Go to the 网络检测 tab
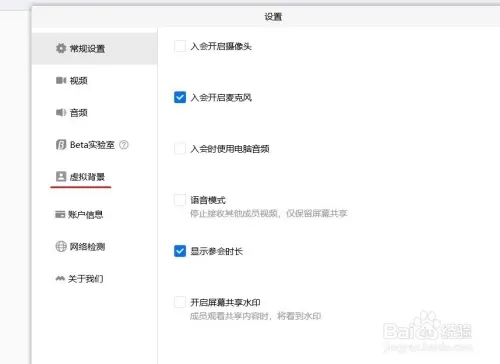 tap(95, 246)
